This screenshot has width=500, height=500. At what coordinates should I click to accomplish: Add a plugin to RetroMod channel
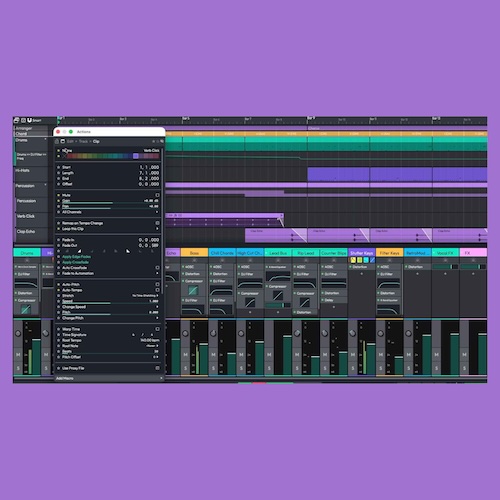tap(417, 274)
